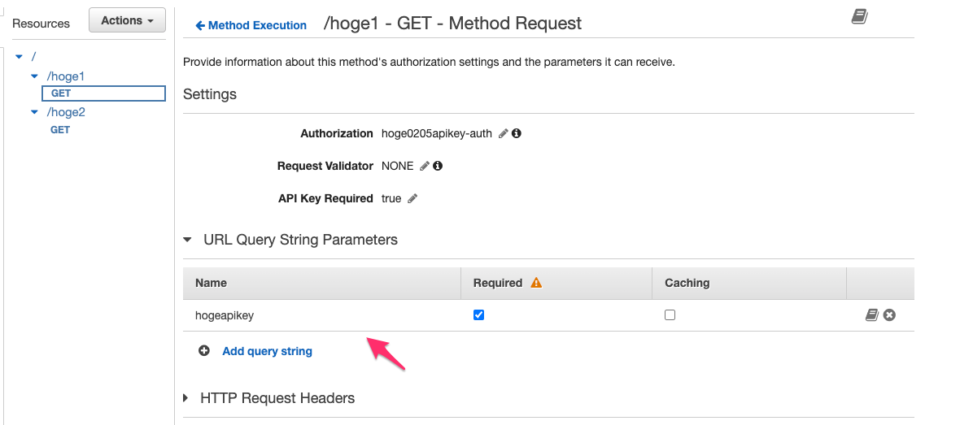Open Authorization info tooltip icon
The image size is (960, 425).
pyautogui.click(x=517, y=134)
